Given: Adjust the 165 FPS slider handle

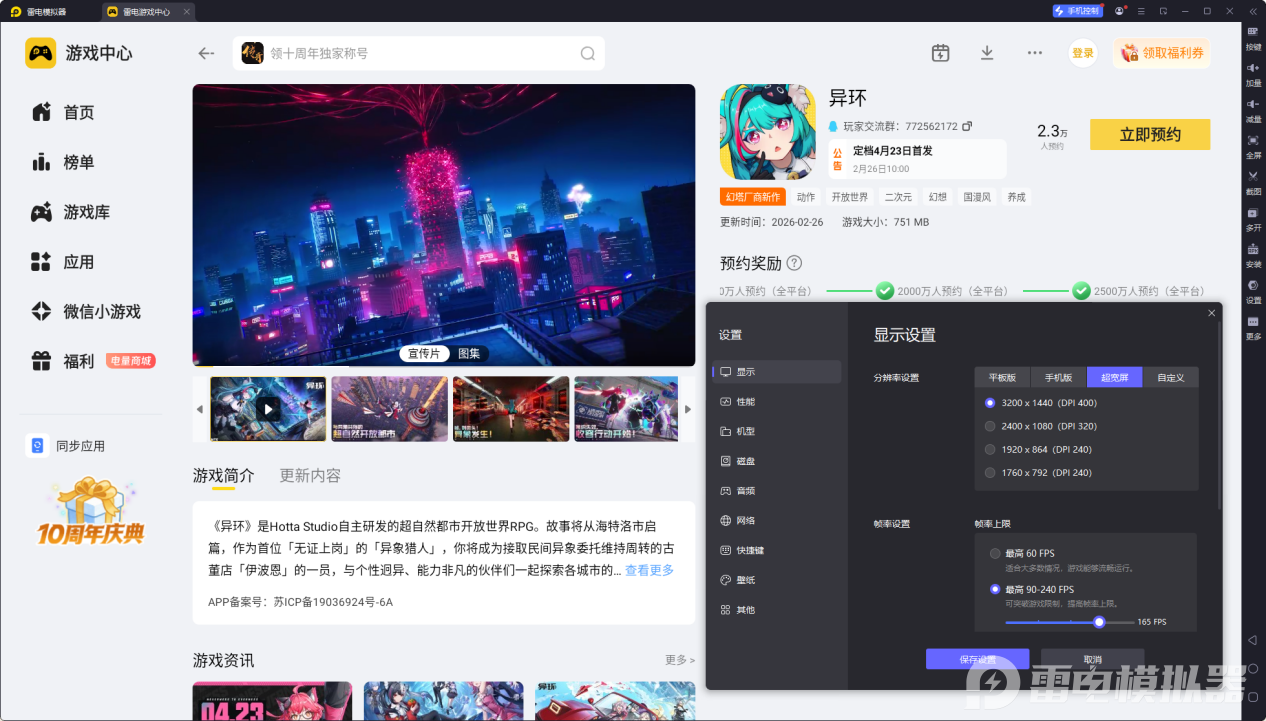Looking at the screenshot, I should (1099, 622).
